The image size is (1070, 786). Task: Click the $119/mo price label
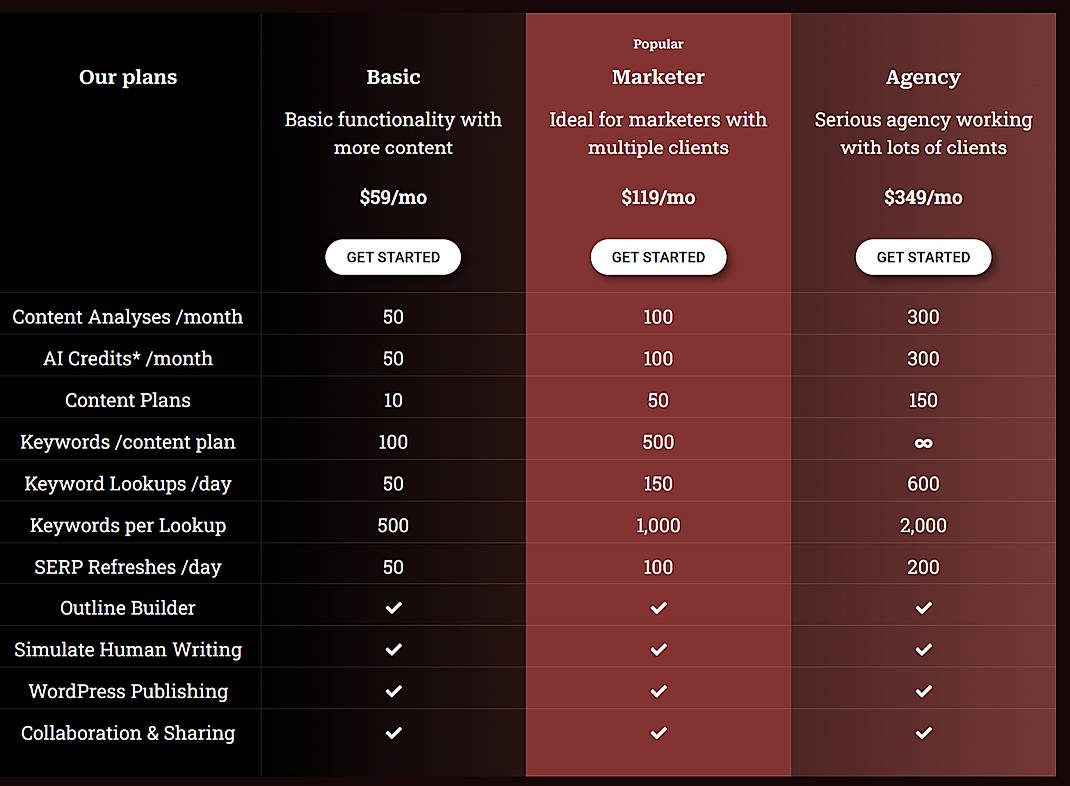pyautogui.click(x=658, y=197)
